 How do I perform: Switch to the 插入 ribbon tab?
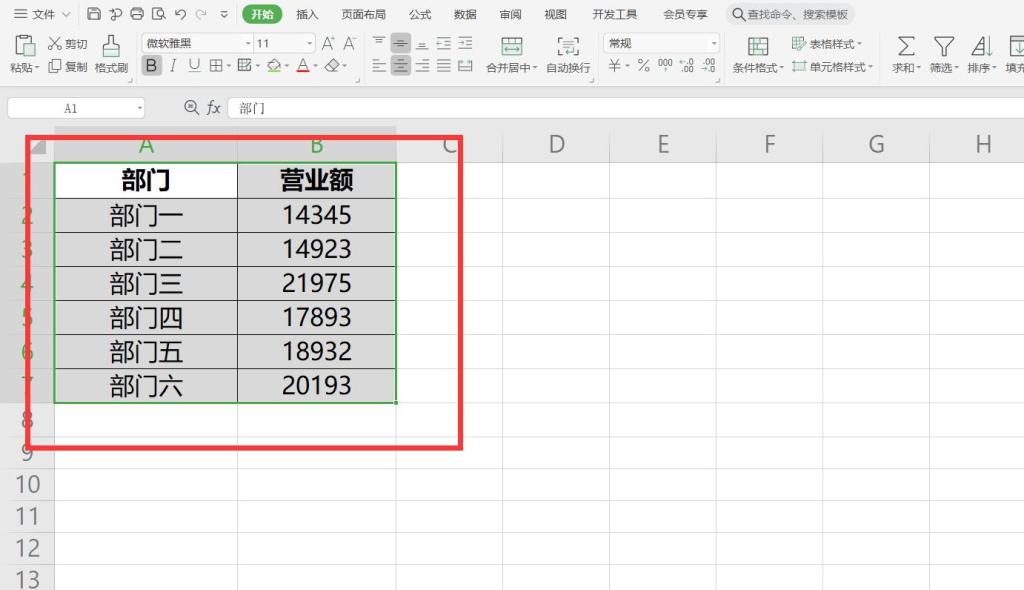[305, 13]
